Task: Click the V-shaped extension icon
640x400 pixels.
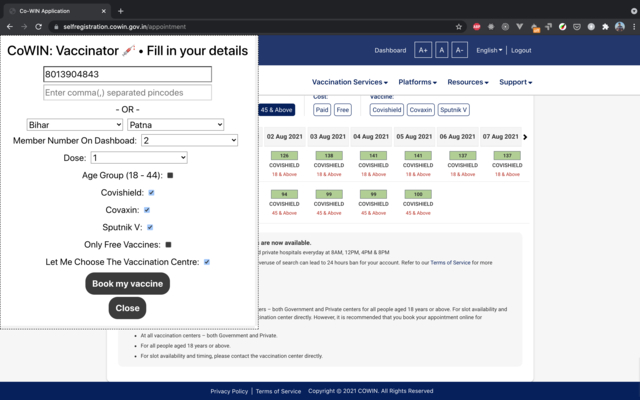Action: point(519,27)
